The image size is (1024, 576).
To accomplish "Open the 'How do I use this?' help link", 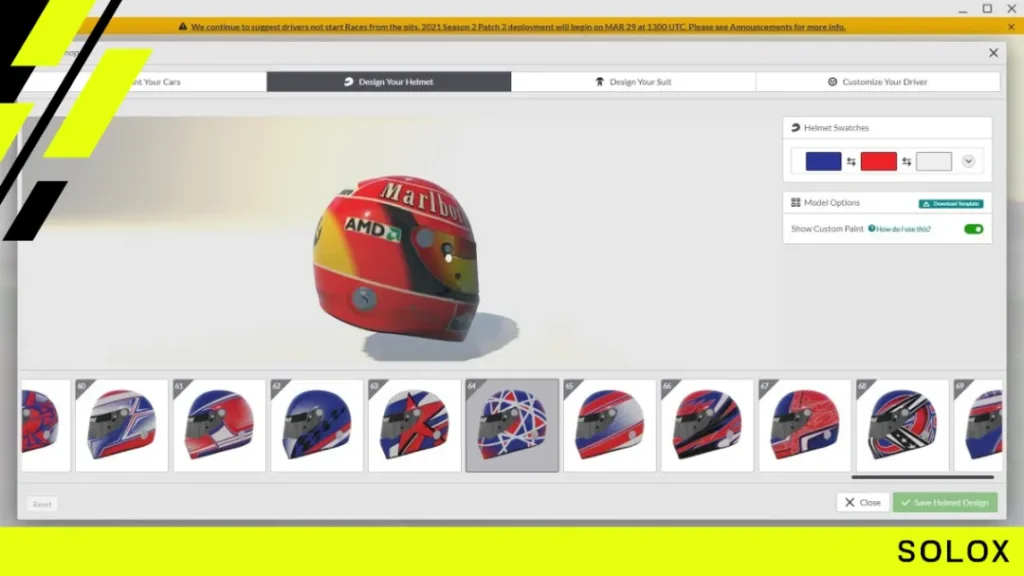I will (x=899, y=229).
